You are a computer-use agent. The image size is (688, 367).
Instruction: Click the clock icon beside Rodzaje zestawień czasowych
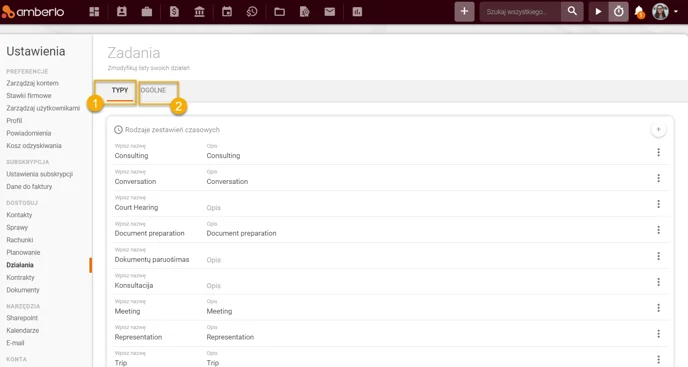click(118, 130)
